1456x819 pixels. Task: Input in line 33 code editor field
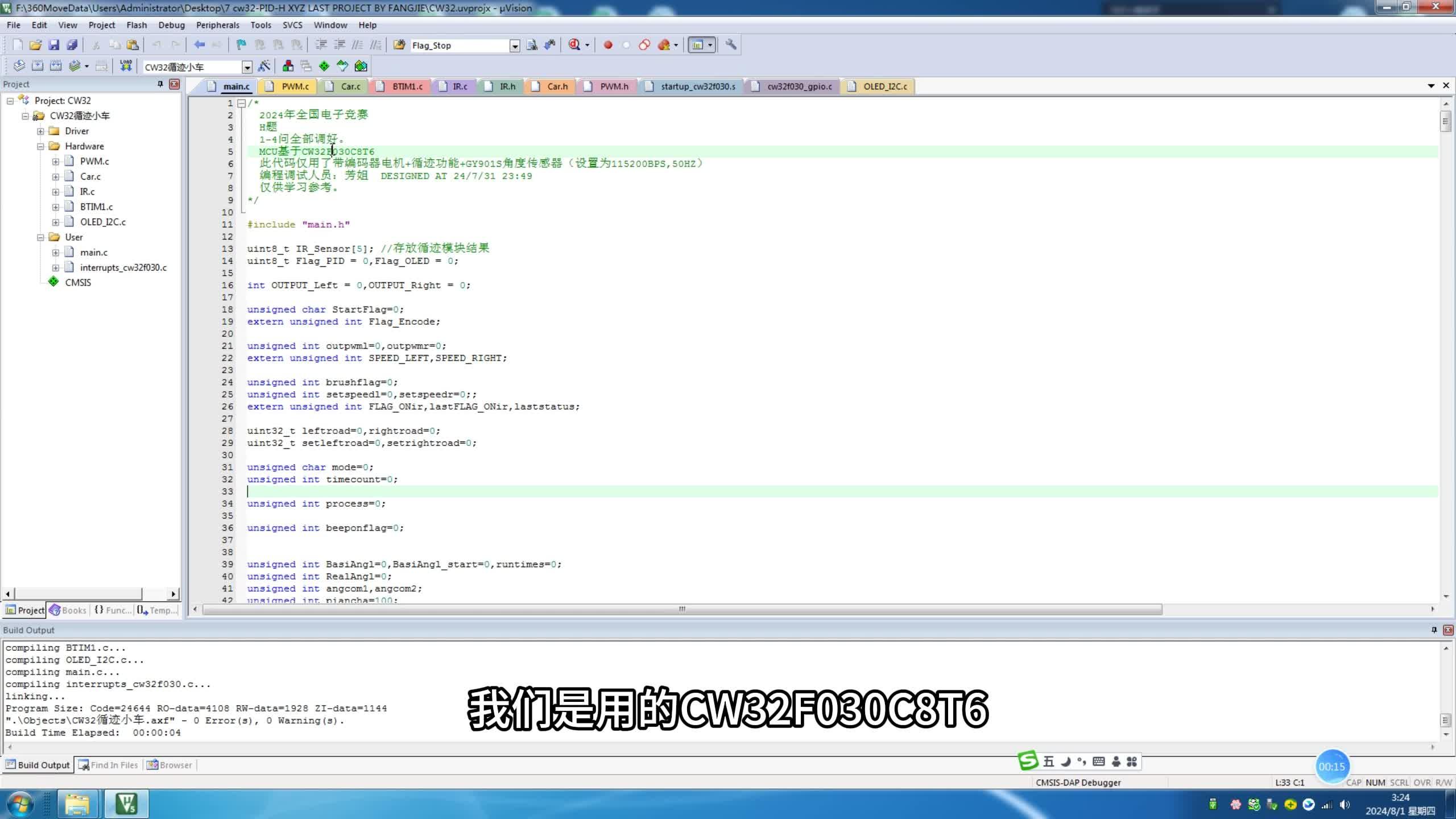(248, 491)
